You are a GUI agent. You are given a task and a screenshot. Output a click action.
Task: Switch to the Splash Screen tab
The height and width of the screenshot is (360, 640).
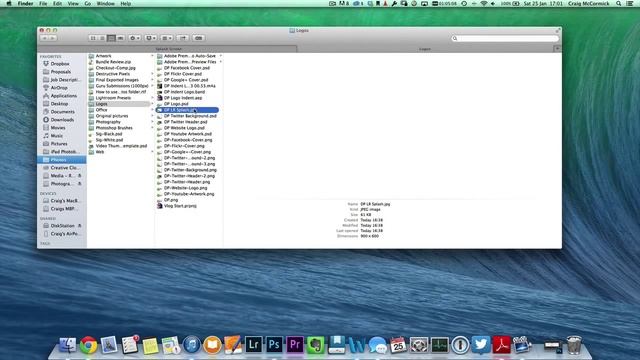pos(169,49)
